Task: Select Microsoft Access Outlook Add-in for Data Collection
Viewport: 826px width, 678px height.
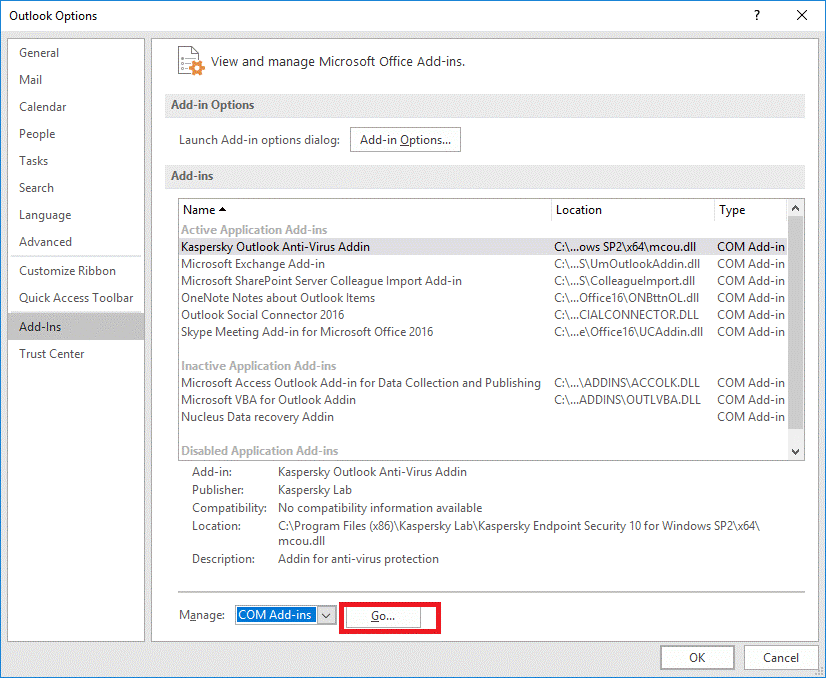Action: (x=483, y=383)
